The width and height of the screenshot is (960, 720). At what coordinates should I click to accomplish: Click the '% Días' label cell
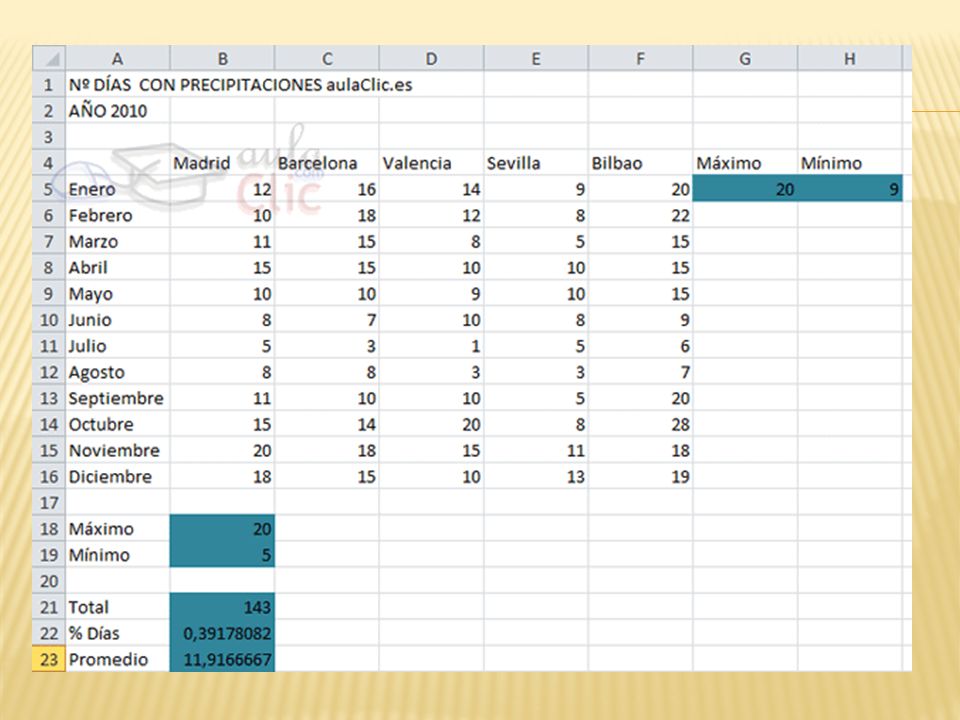coord(118,633)
